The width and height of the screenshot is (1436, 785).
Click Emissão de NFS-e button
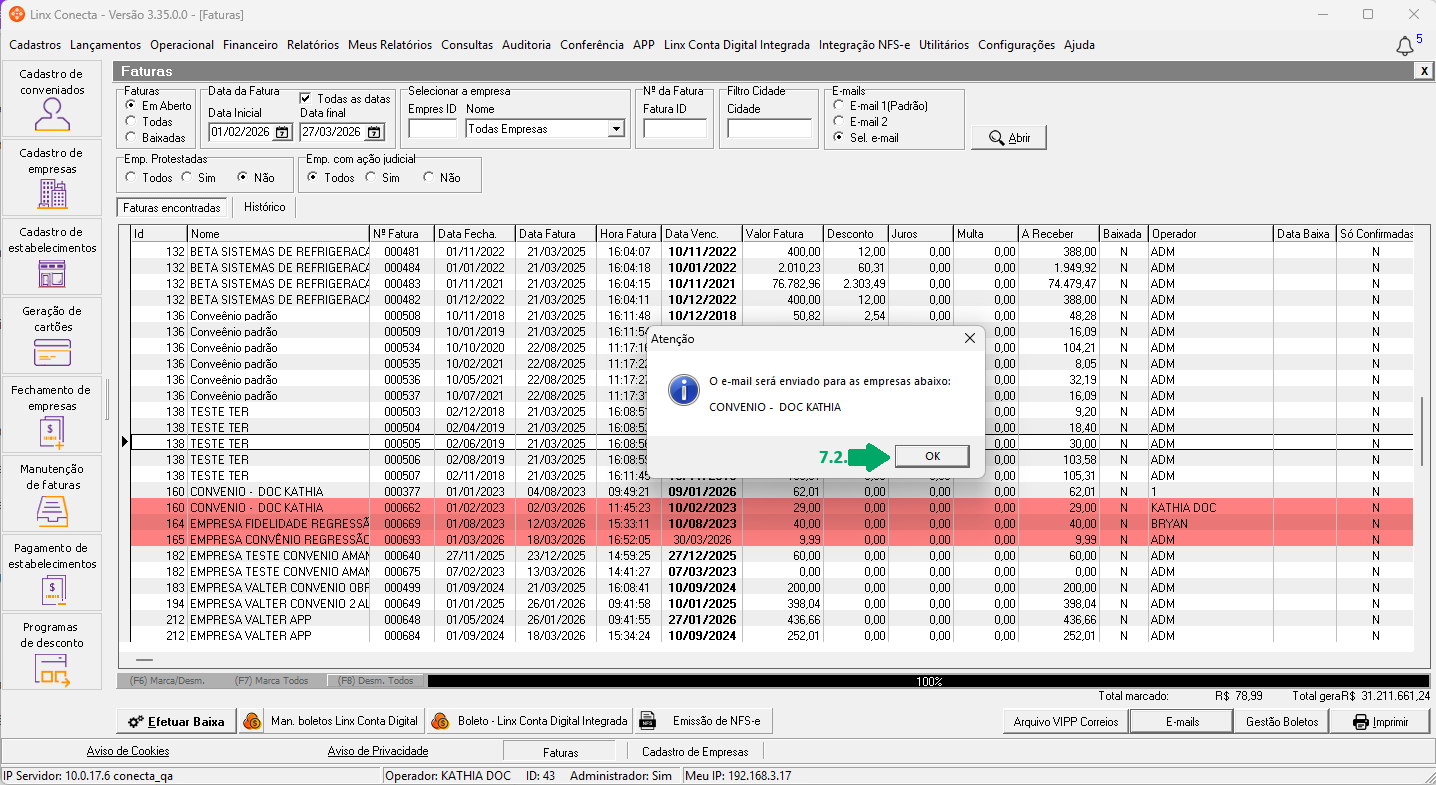704,721
